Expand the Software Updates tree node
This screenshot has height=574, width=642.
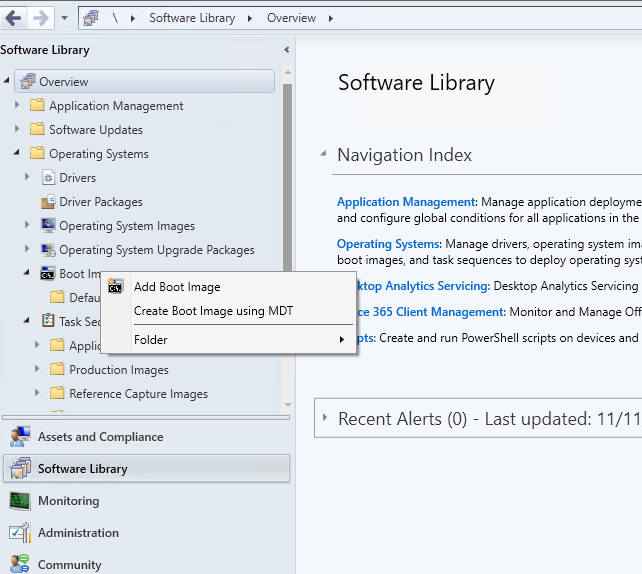pos(17,130)
